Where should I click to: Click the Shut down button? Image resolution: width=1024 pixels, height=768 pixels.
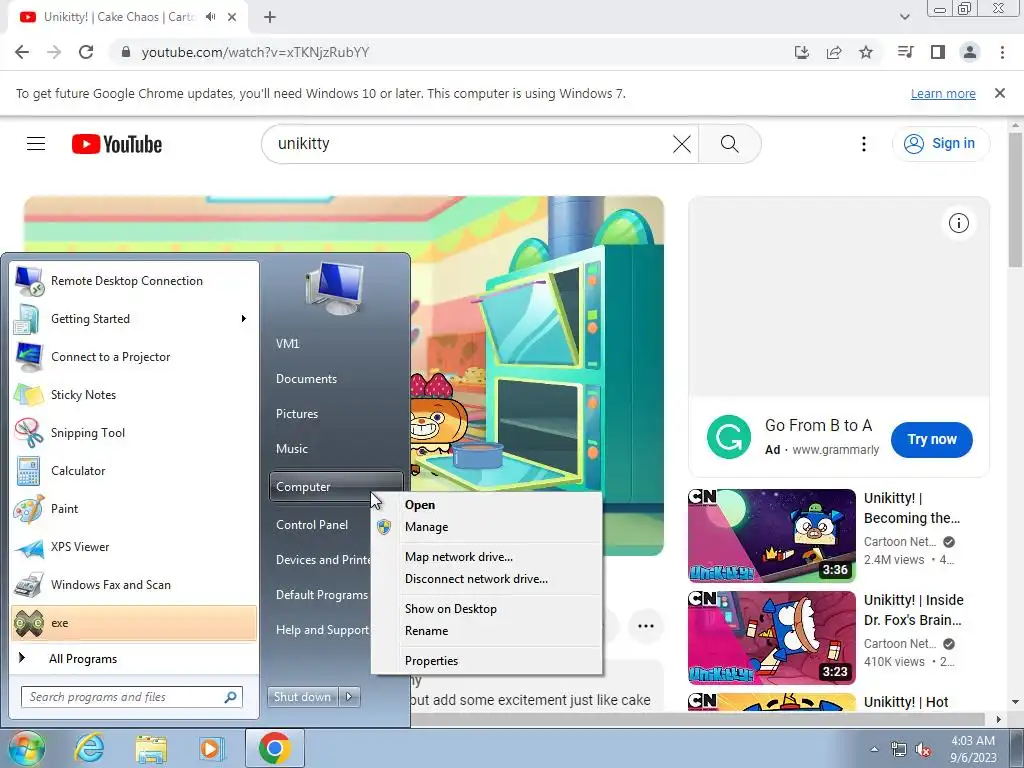pyautogui.click(x=302, y=697)
